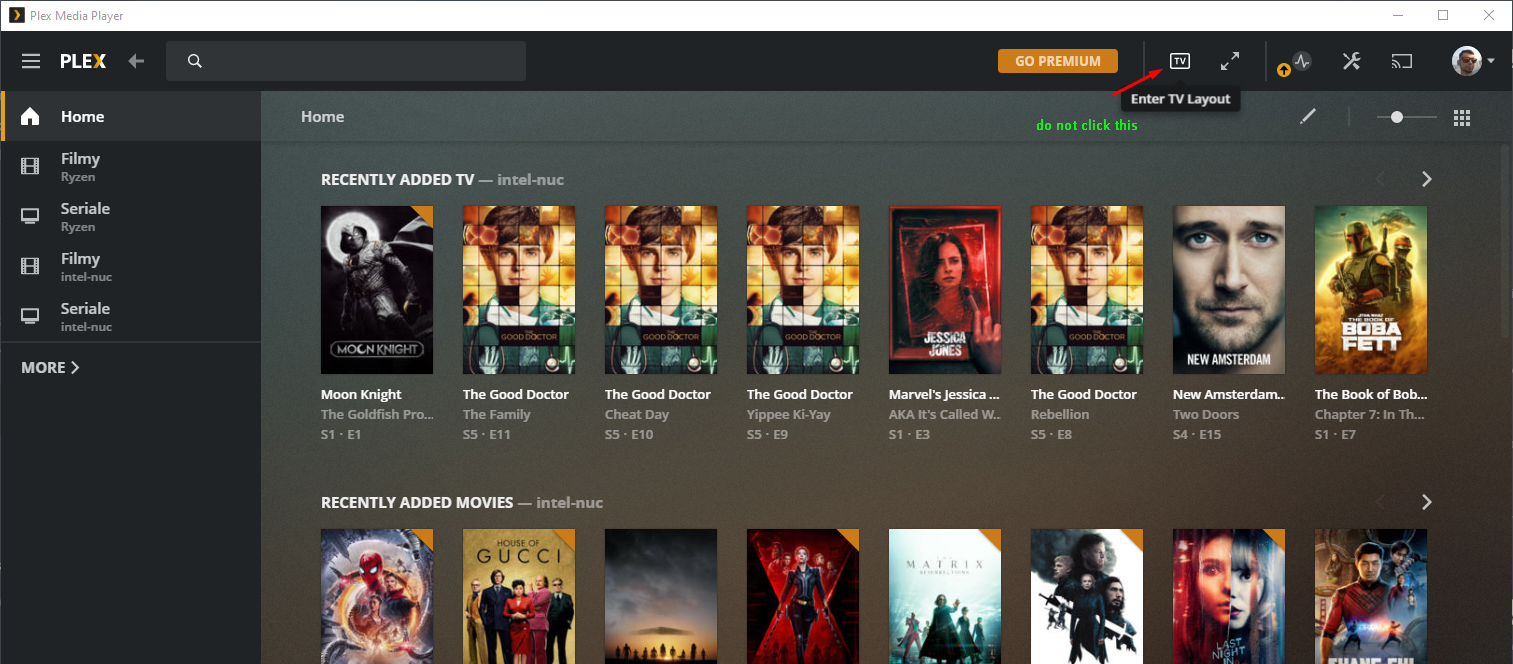Click the GO PREMIUM button

point(1057,61)
